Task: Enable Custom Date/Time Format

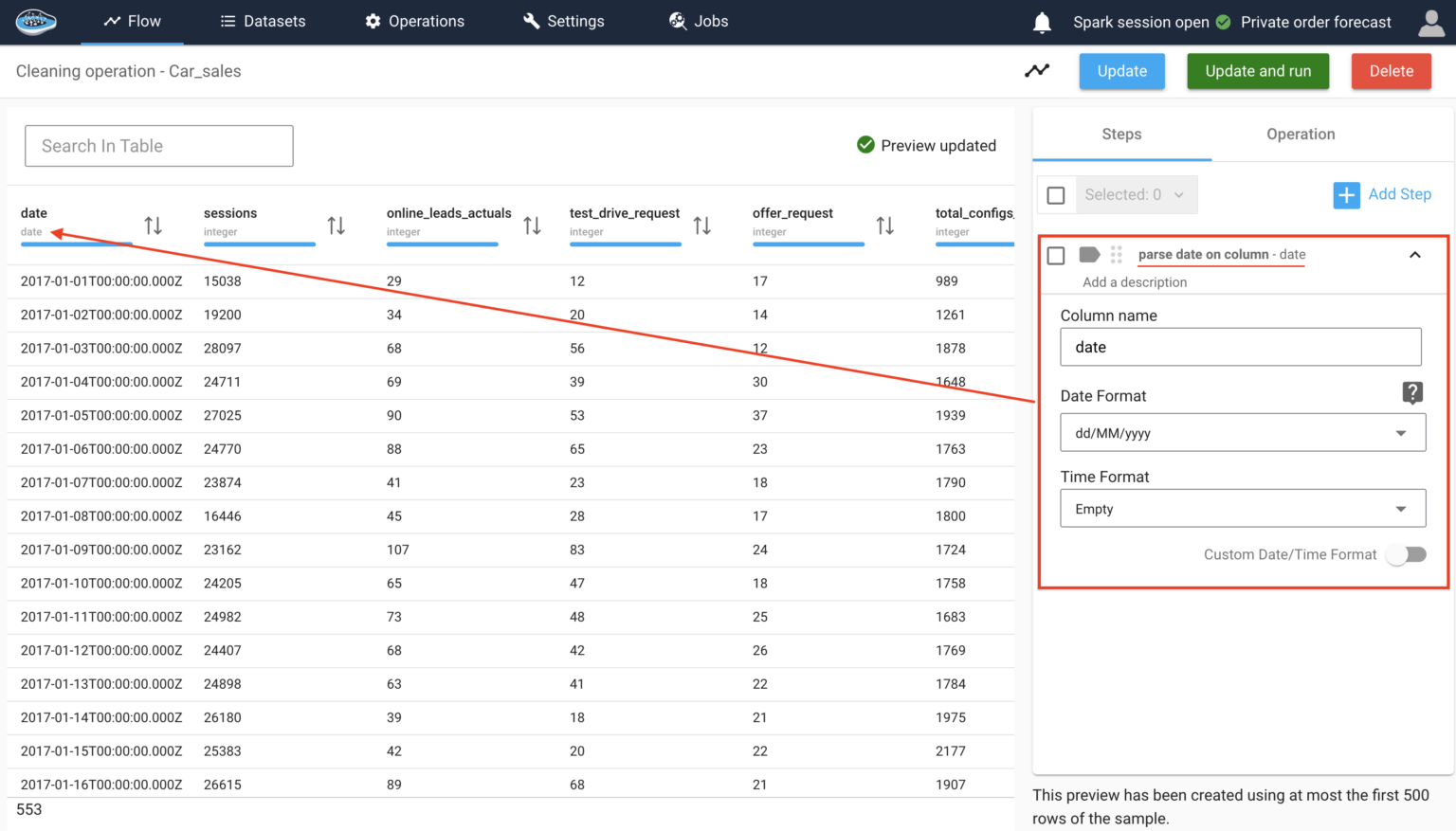Action: (x=1406, y=554)
